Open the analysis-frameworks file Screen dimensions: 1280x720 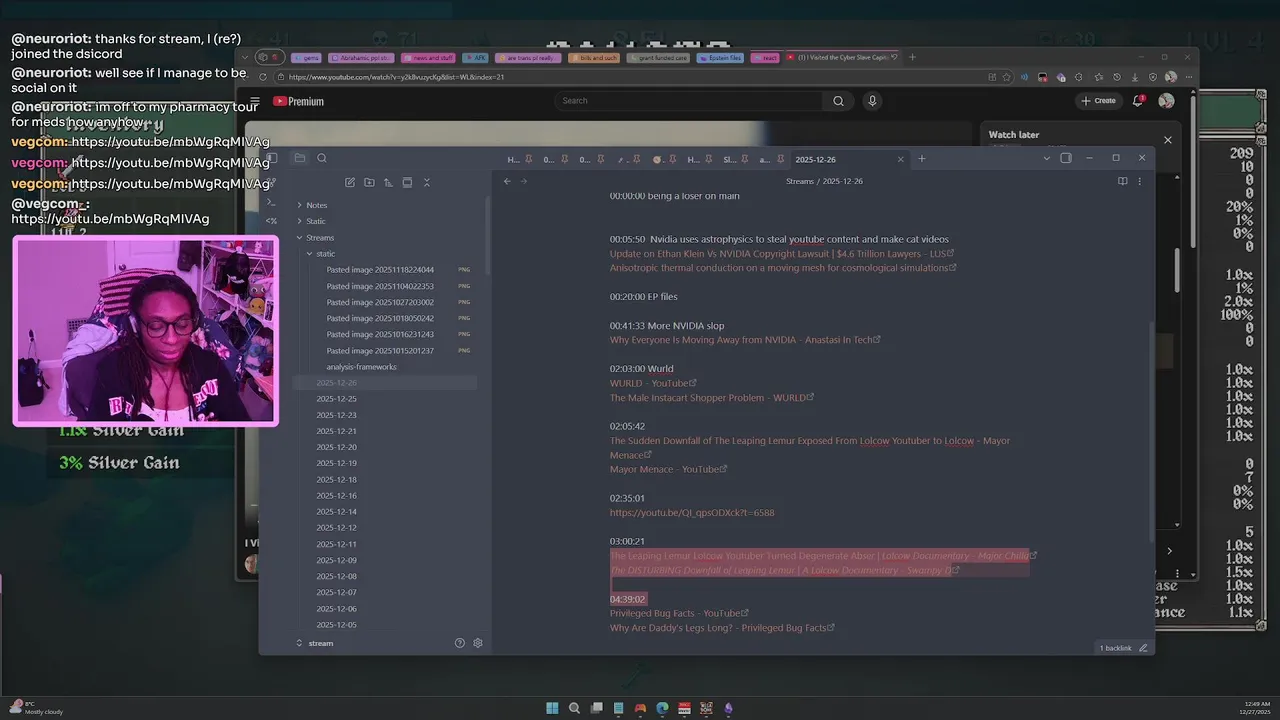(x=361, y=367)
